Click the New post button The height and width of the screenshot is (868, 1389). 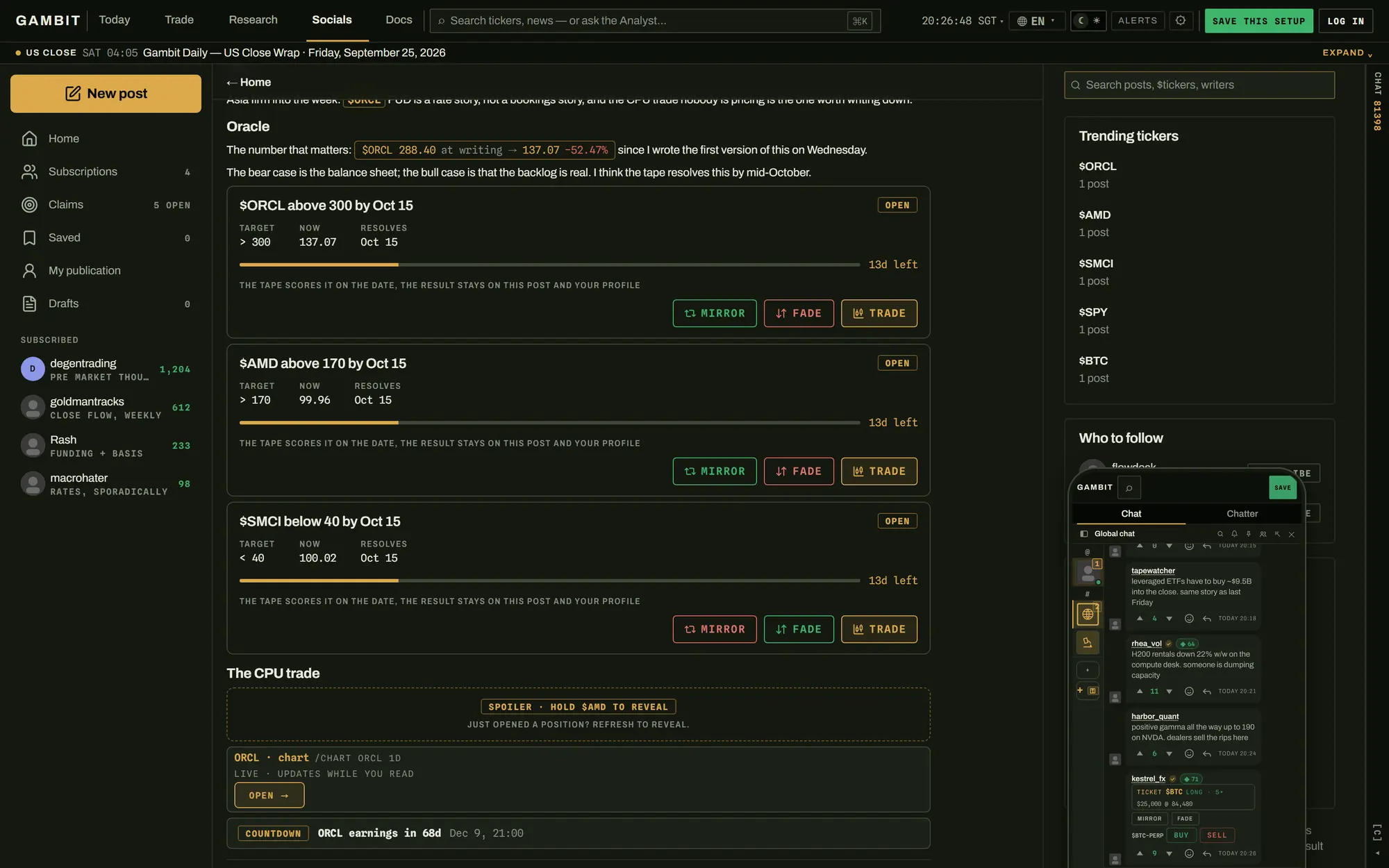click(106, 94)
